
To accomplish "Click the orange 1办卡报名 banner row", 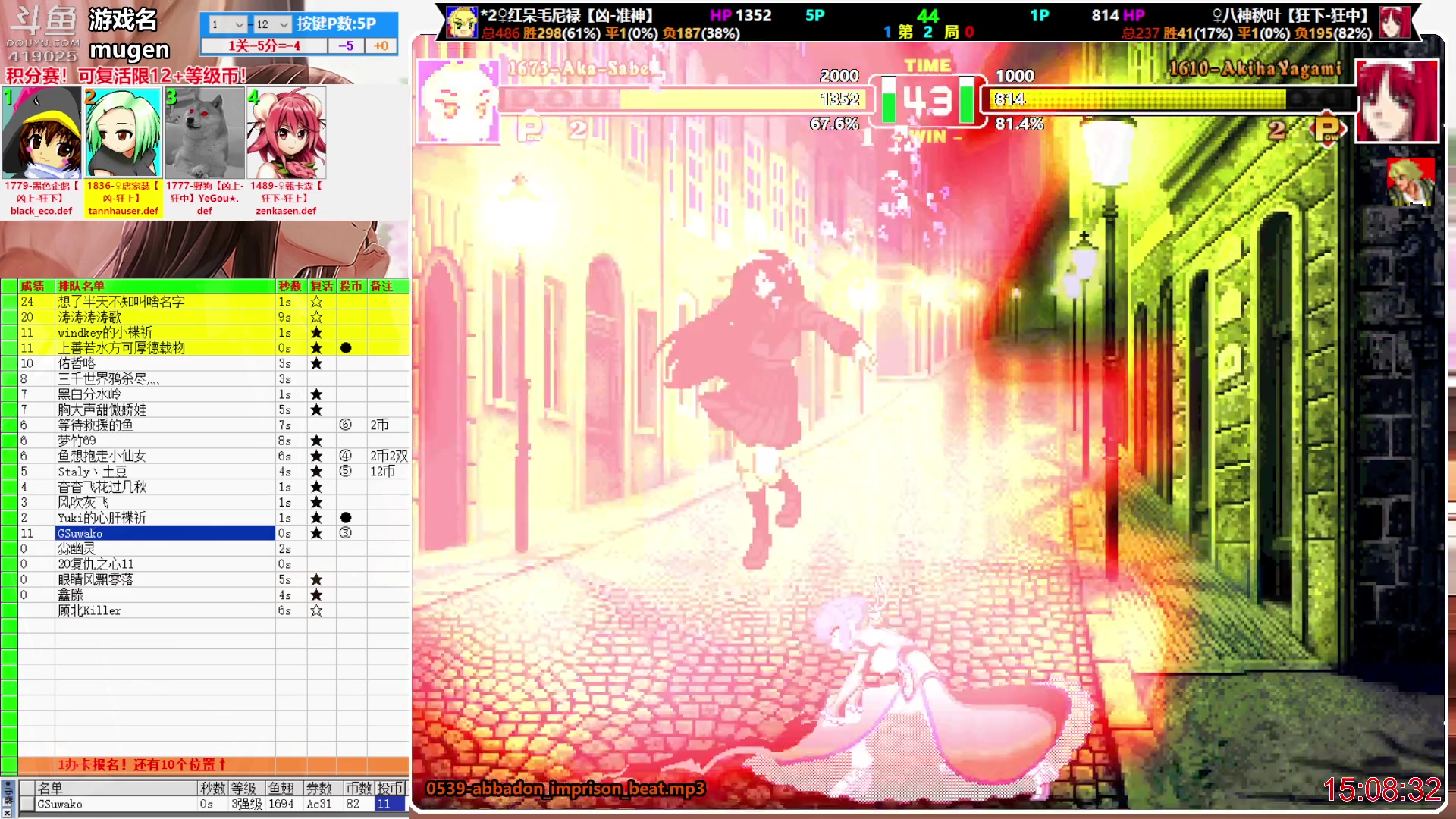I will click(213, 764).
